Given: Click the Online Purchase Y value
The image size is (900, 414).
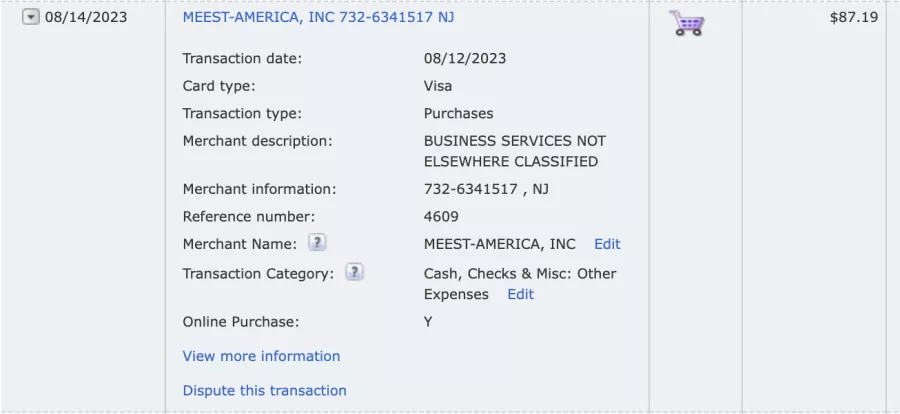Looking at the screenshot, I should coord(428,322).
